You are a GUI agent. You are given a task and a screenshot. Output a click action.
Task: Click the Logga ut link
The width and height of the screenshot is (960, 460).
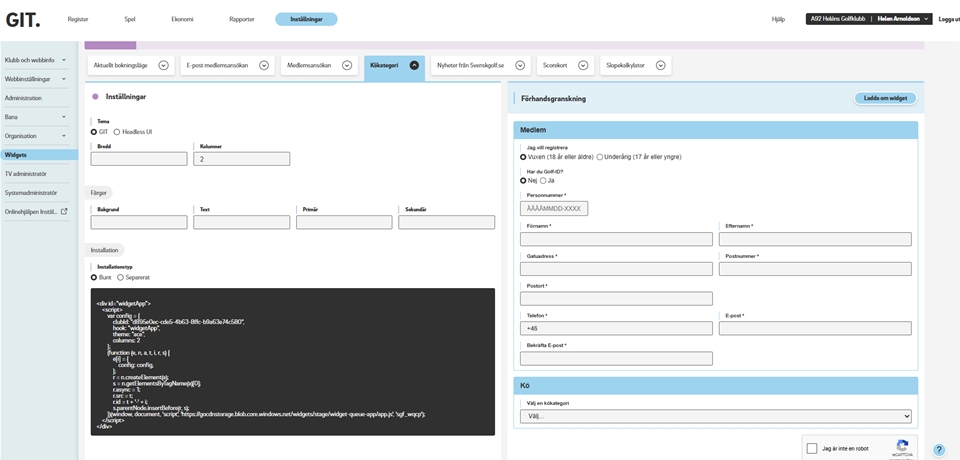948,19
